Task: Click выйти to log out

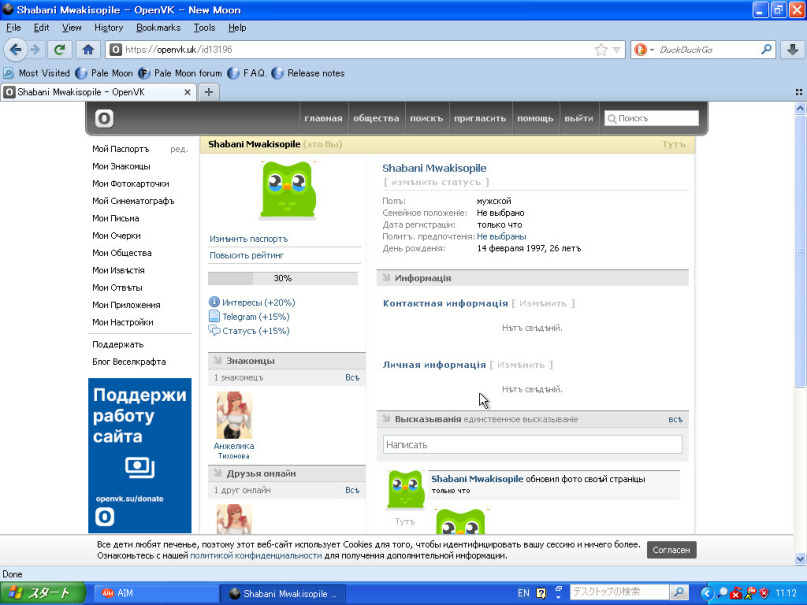Action: click(578, 118)
